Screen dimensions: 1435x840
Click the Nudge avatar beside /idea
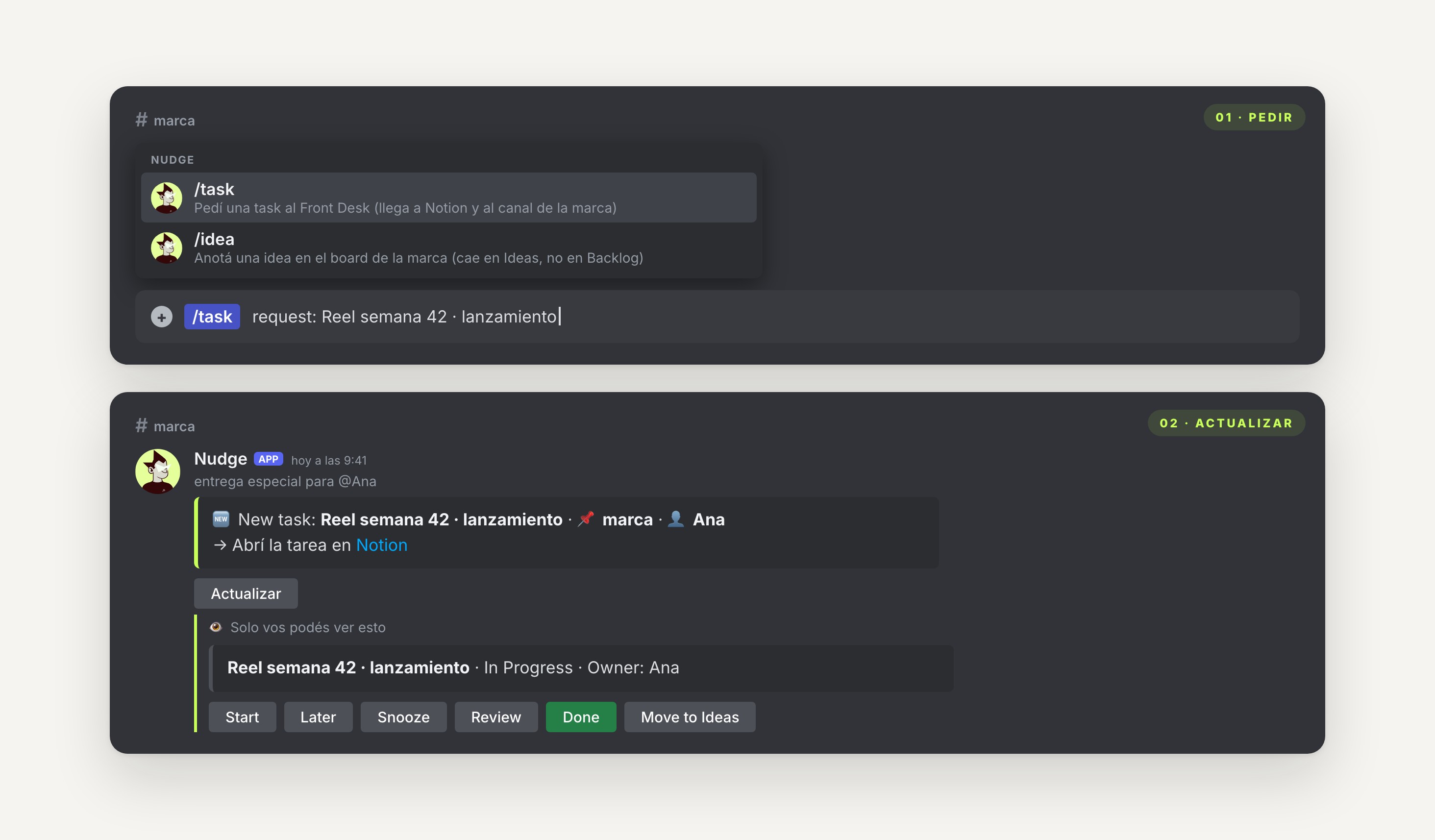(x=166, y=247)
